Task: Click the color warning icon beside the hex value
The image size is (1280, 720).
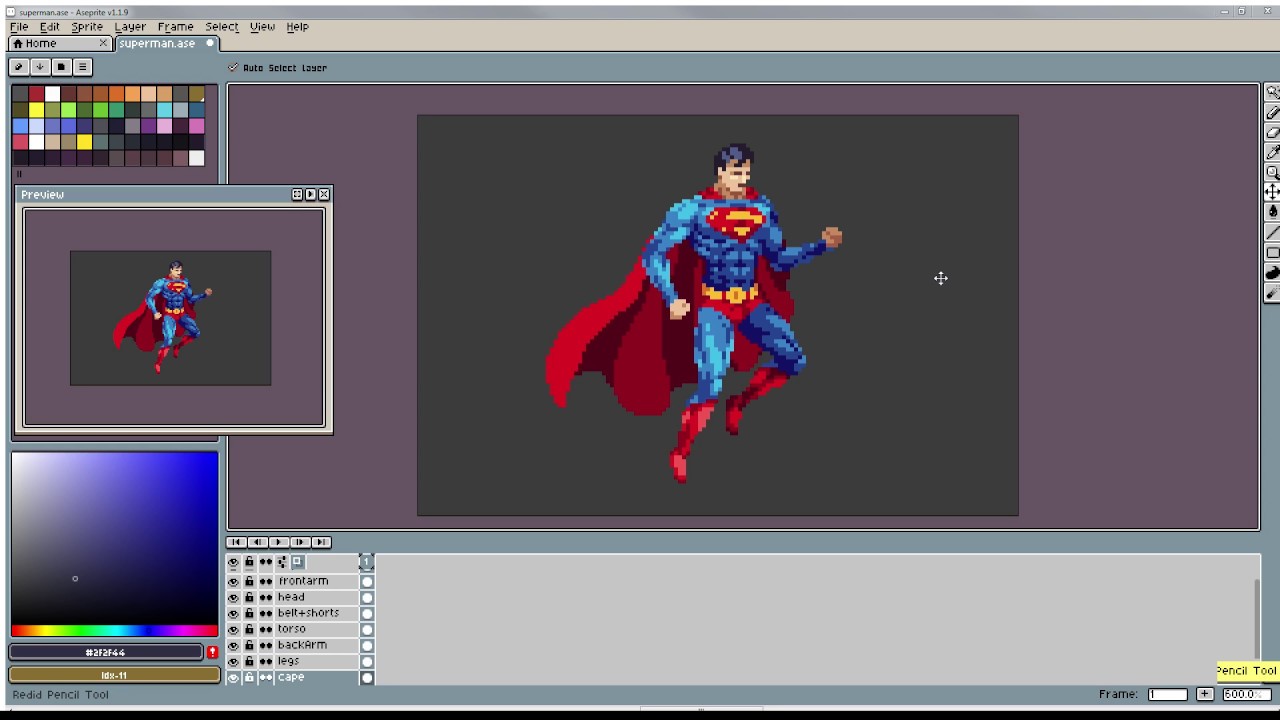Action: pyautogui.click(x=212, y=652)
